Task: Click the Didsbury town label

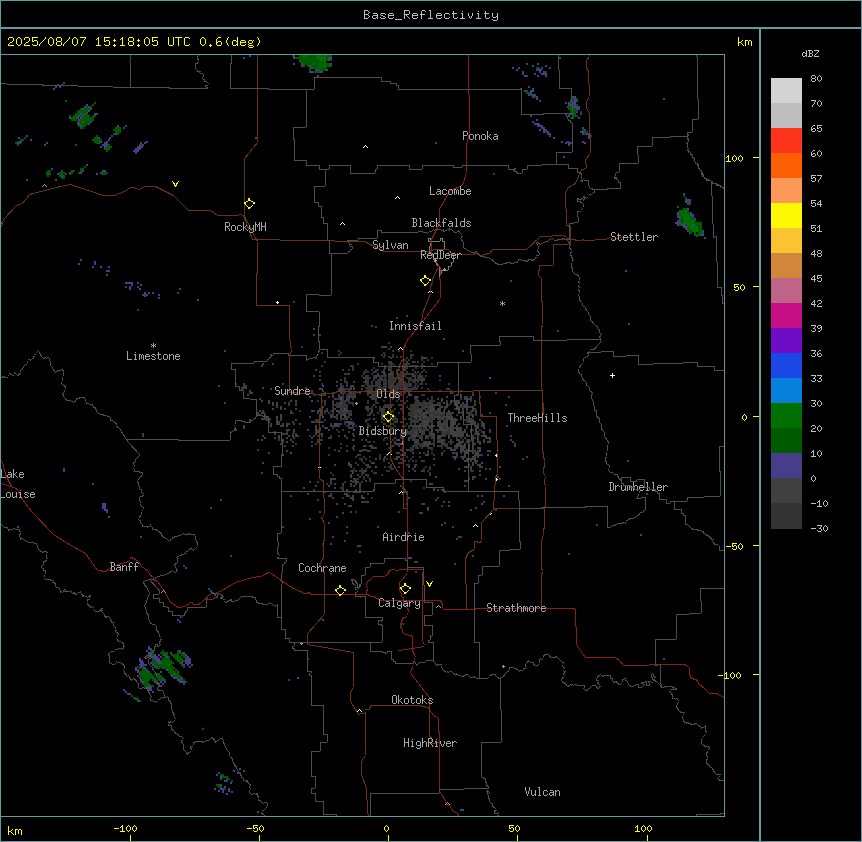Action: pyautogui.click(x=383, y=431)
